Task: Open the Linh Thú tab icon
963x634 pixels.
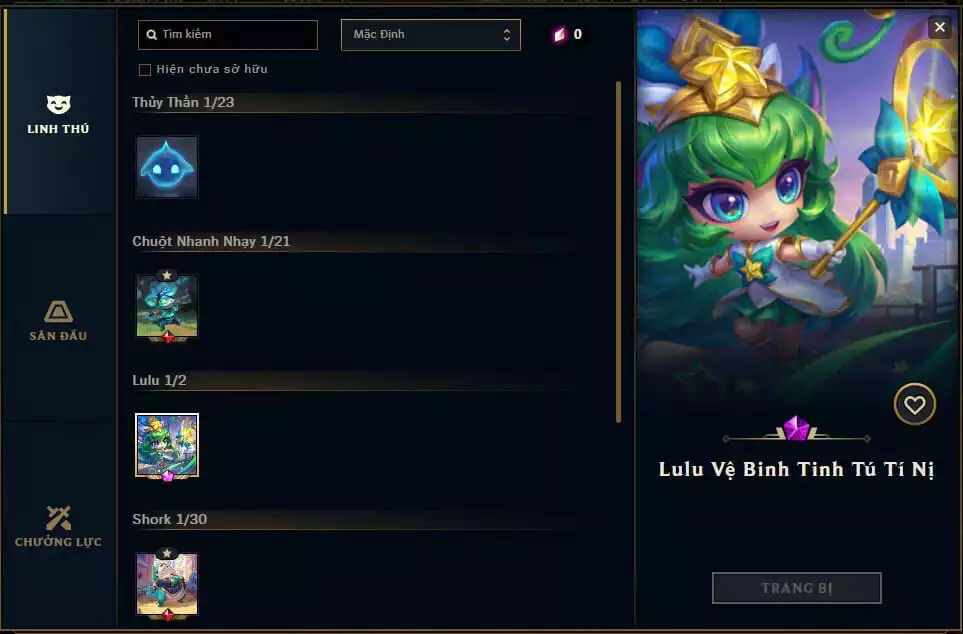Action: click(x=58, y=104)
